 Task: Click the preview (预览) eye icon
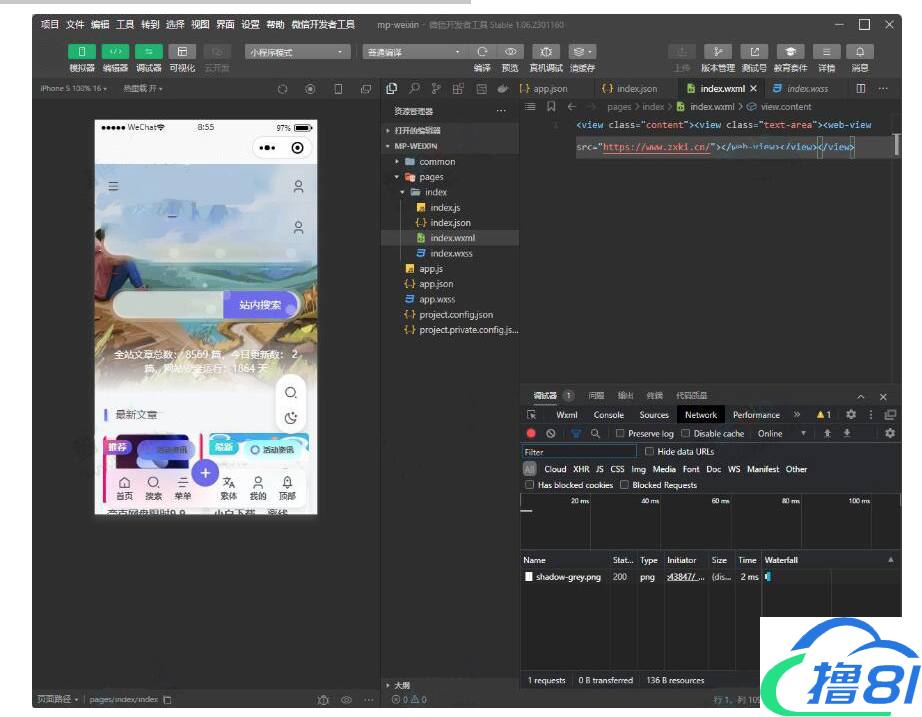pos(510,52)
